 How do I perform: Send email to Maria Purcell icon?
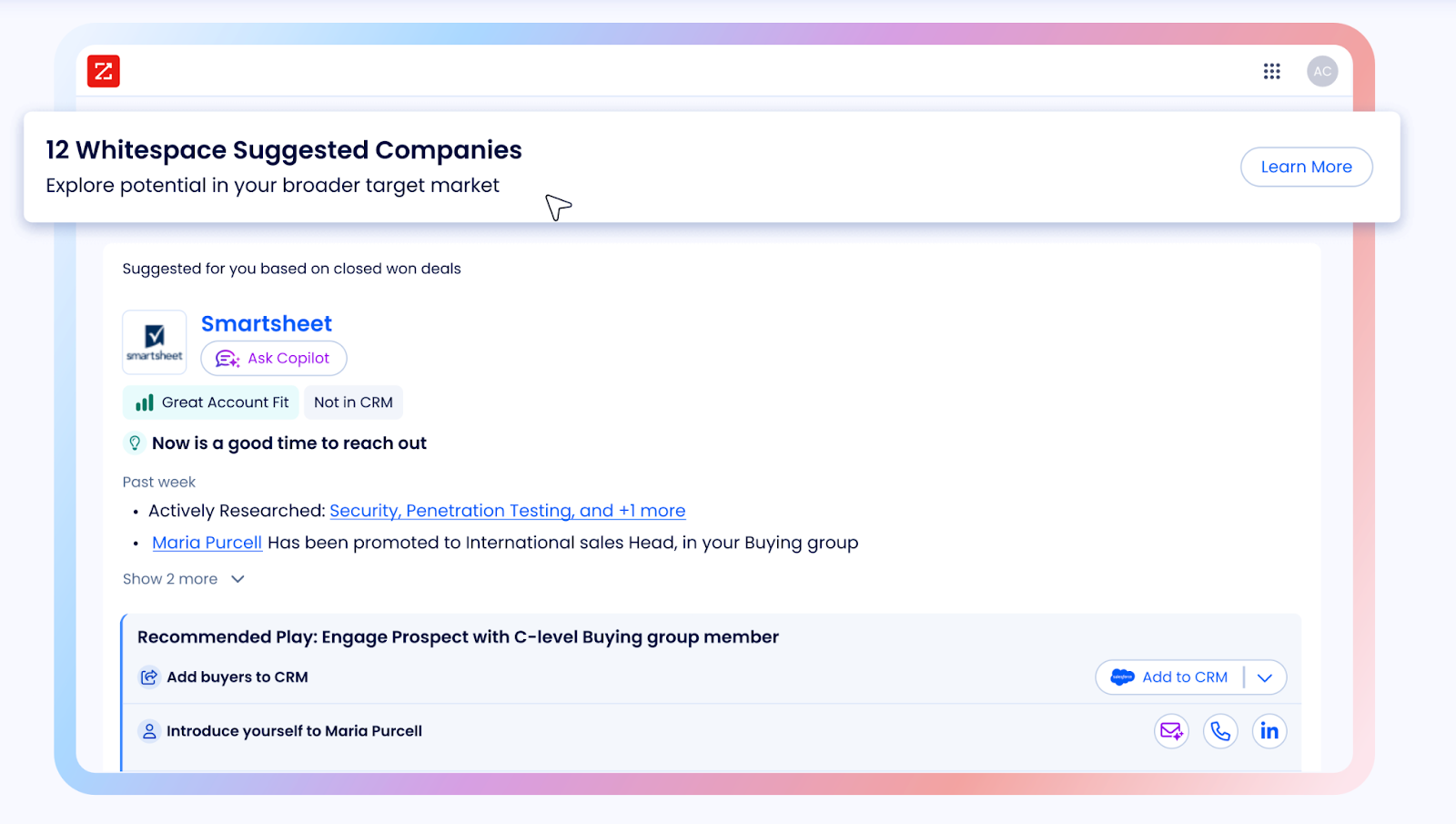point(1171,731)
